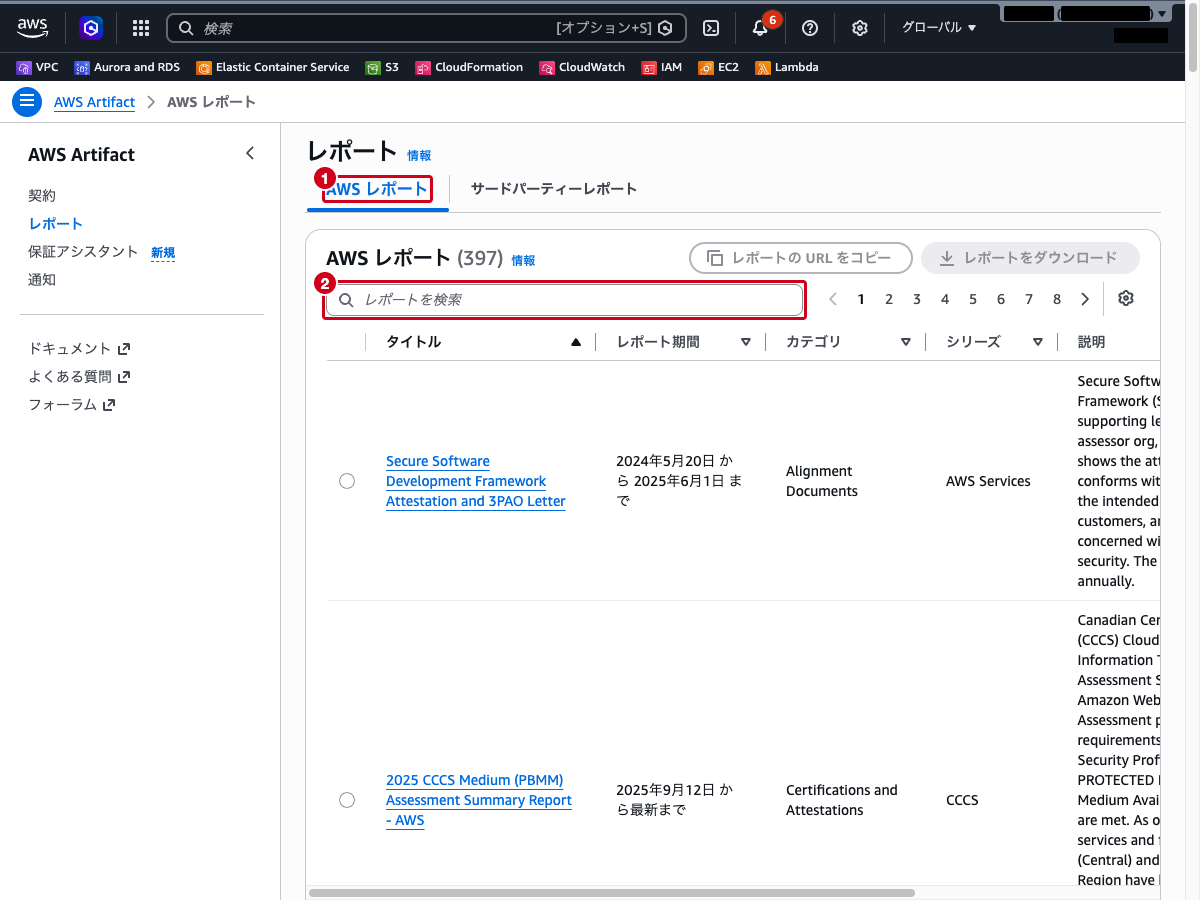Open the Secure Software Development Framework Attestation link
The height and width of the screenshot is (900, 1200).
476,481
